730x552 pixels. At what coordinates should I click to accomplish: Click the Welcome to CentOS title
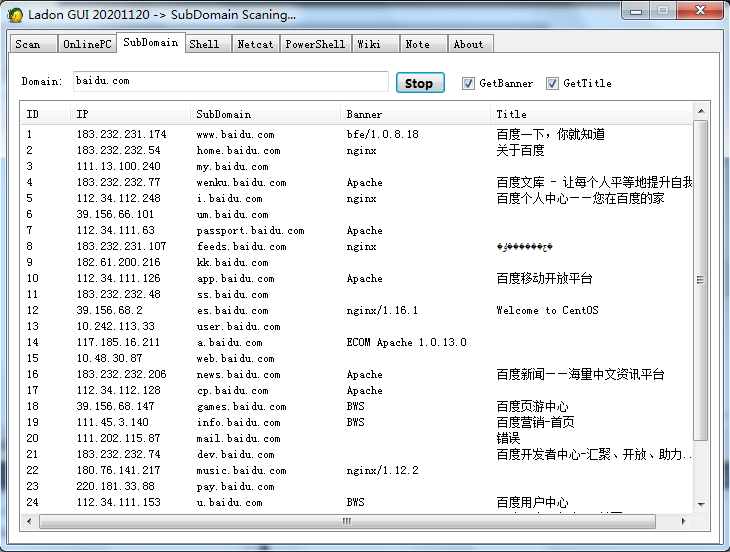tap(547, 310)
